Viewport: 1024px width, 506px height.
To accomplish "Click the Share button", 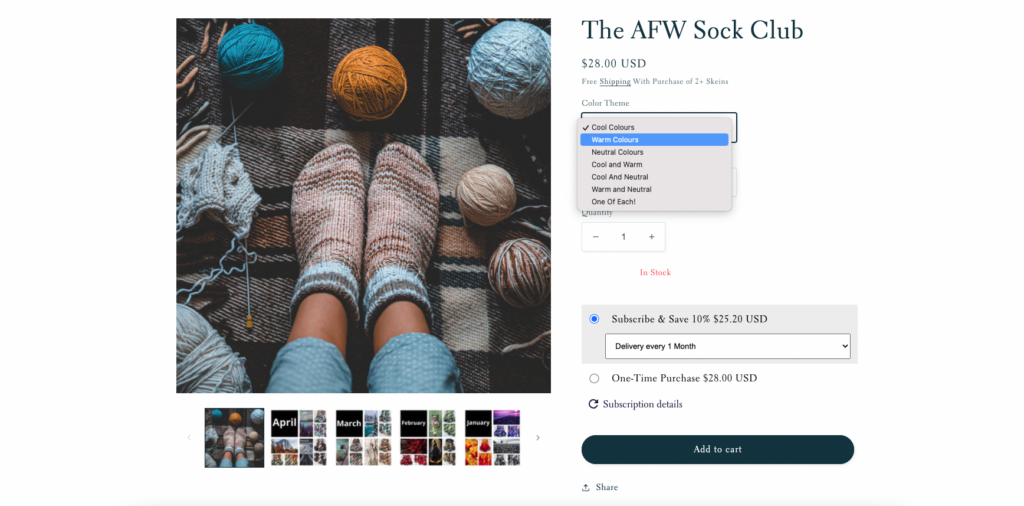I will coord(600,487).
